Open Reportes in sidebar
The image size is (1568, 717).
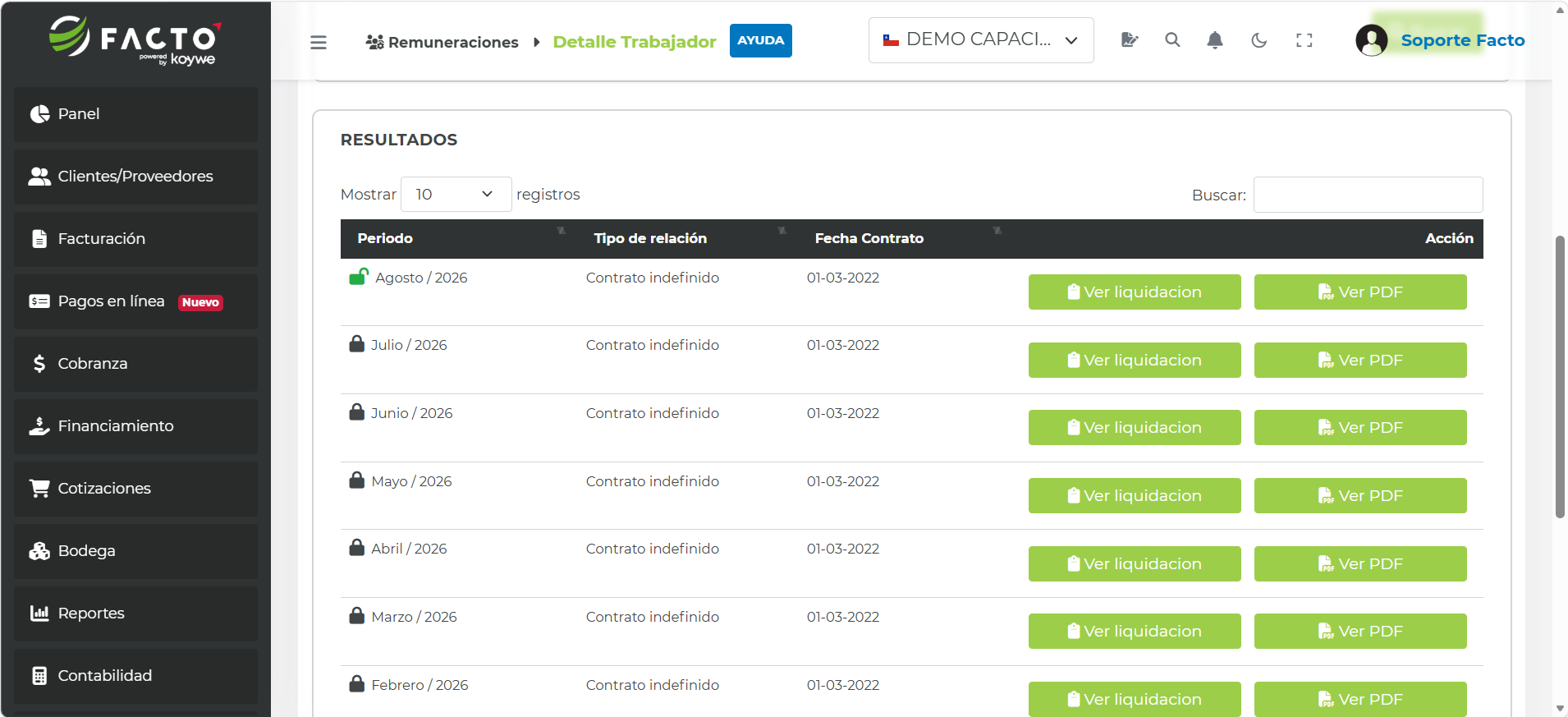(x=135, y=614)
